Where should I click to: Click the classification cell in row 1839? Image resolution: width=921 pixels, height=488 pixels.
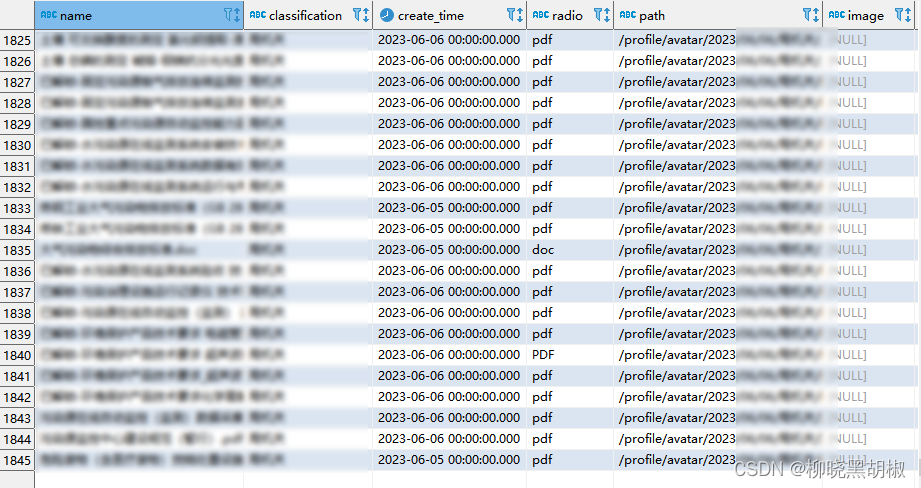308,334
